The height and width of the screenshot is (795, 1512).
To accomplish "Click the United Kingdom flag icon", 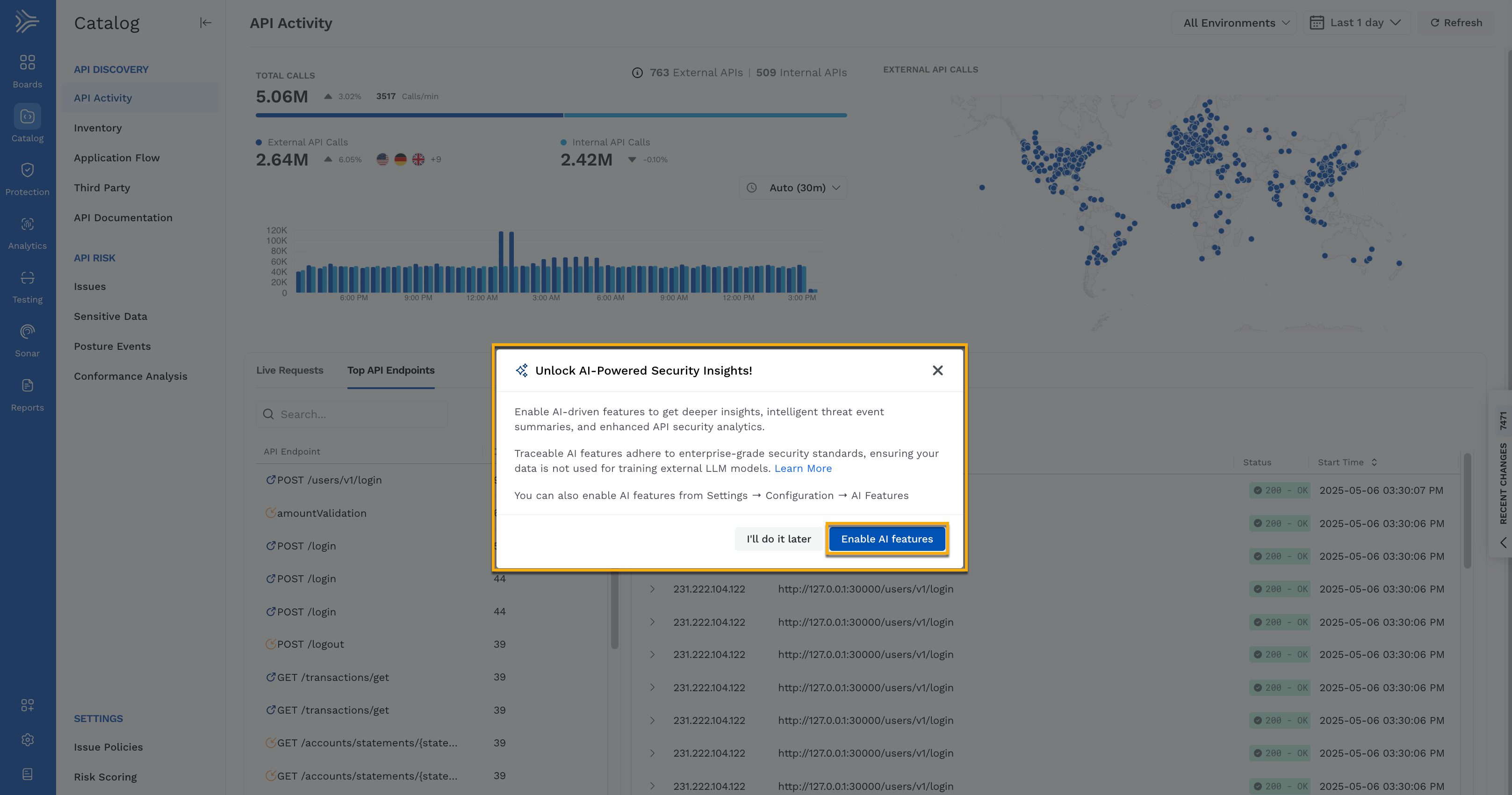I will point(418,160).
